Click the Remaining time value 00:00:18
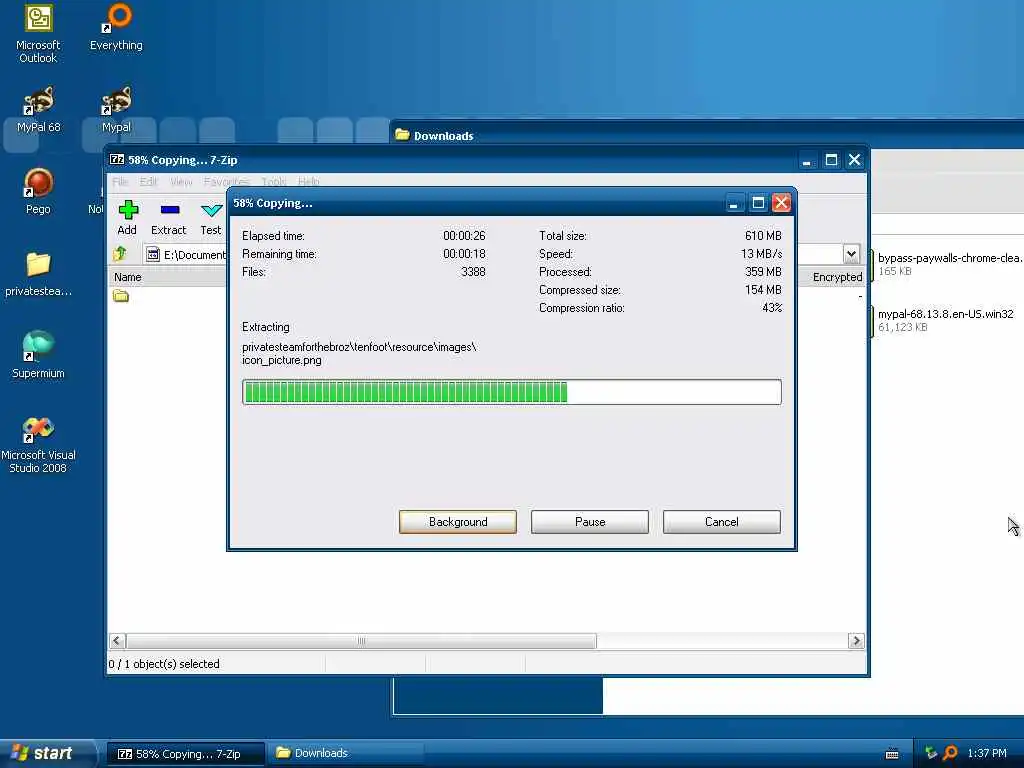 pyautogui.click(x=464, y=253)
